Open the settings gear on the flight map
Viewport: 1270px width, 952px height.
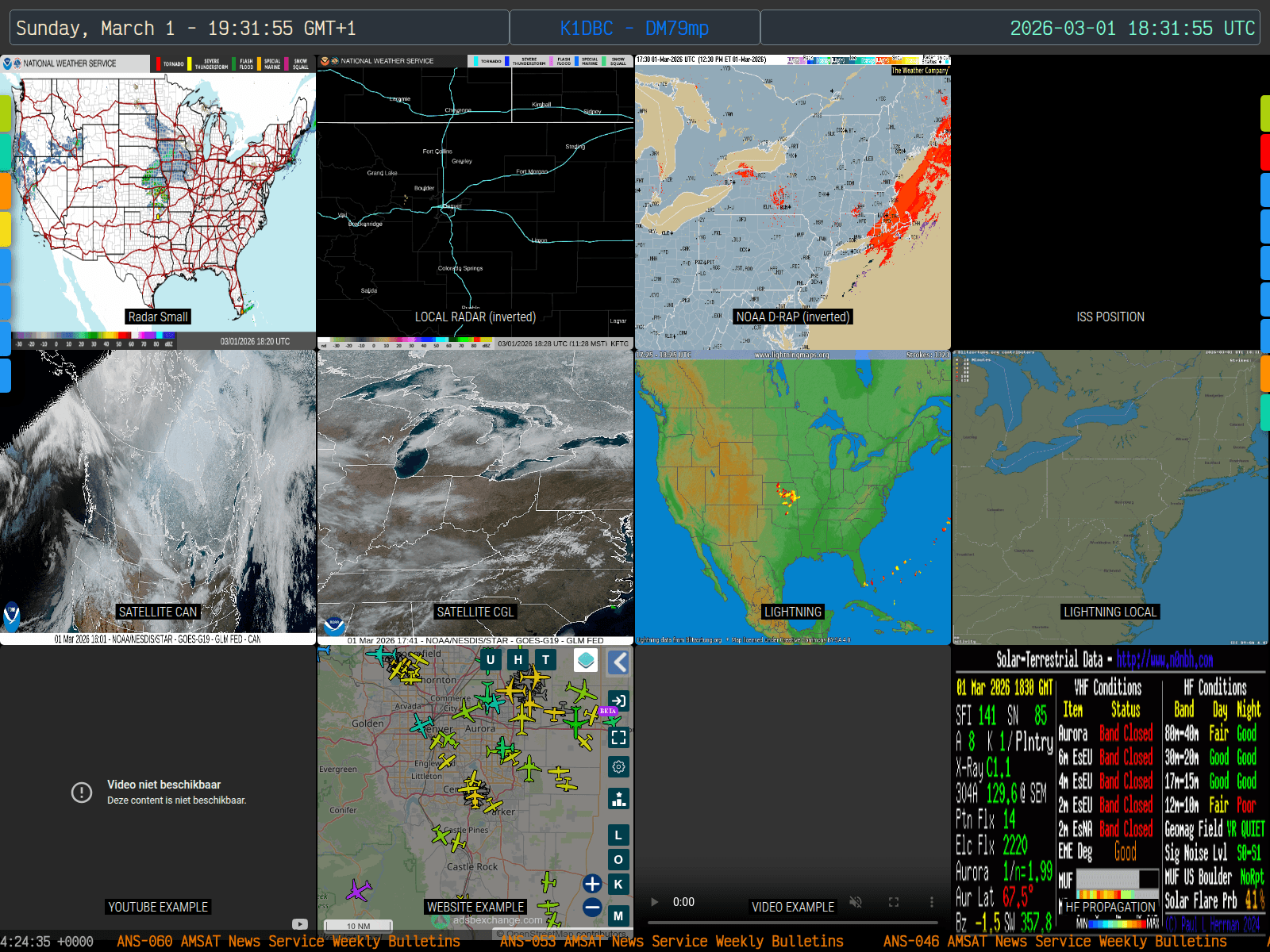point(619,767)
